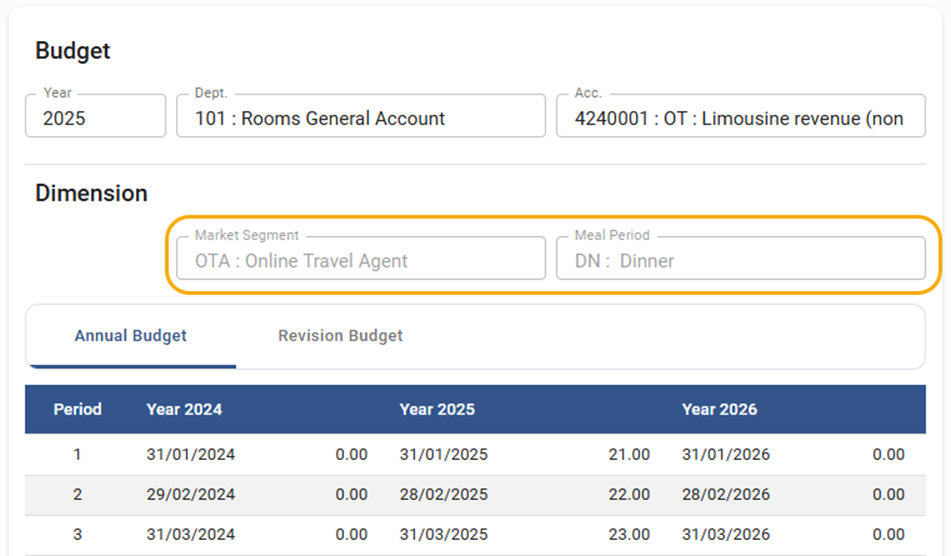
Task: Open the Acc. Limousine revenue dropdown
Action: tap(740, 117)
